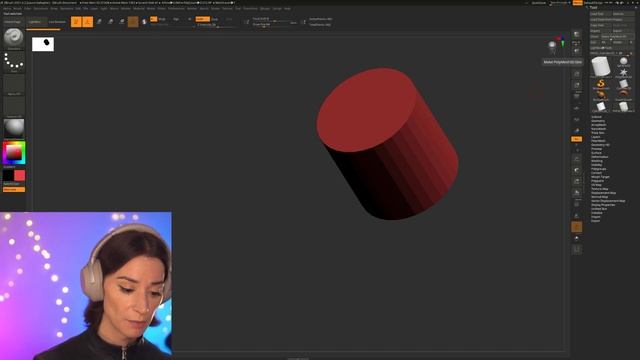Open the Brush menu
The image size is (640, 360).
coord(18,8)
